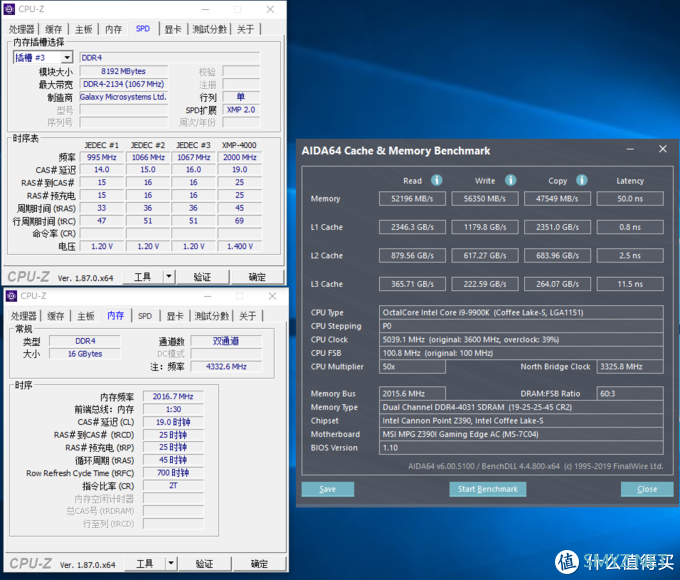Open 测试分数 tab in top CPU-Z window
680x580 pixels.
(209, 29)
